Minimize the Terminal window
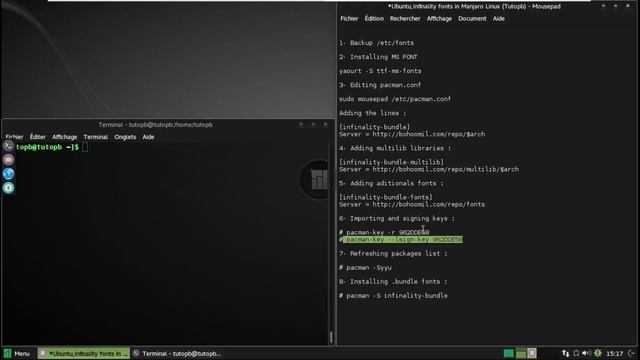Image resolution: width=640 pixels, height=360 pixels. [301, 124]
